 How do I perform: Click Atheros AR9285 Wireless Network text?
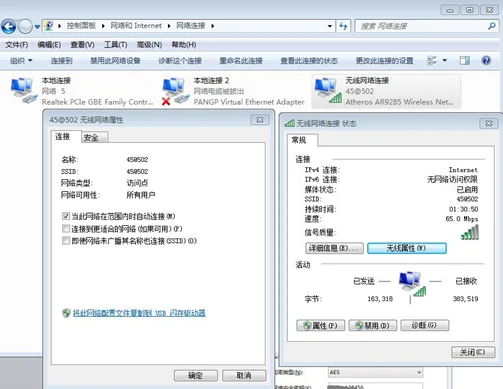[399, 102]
